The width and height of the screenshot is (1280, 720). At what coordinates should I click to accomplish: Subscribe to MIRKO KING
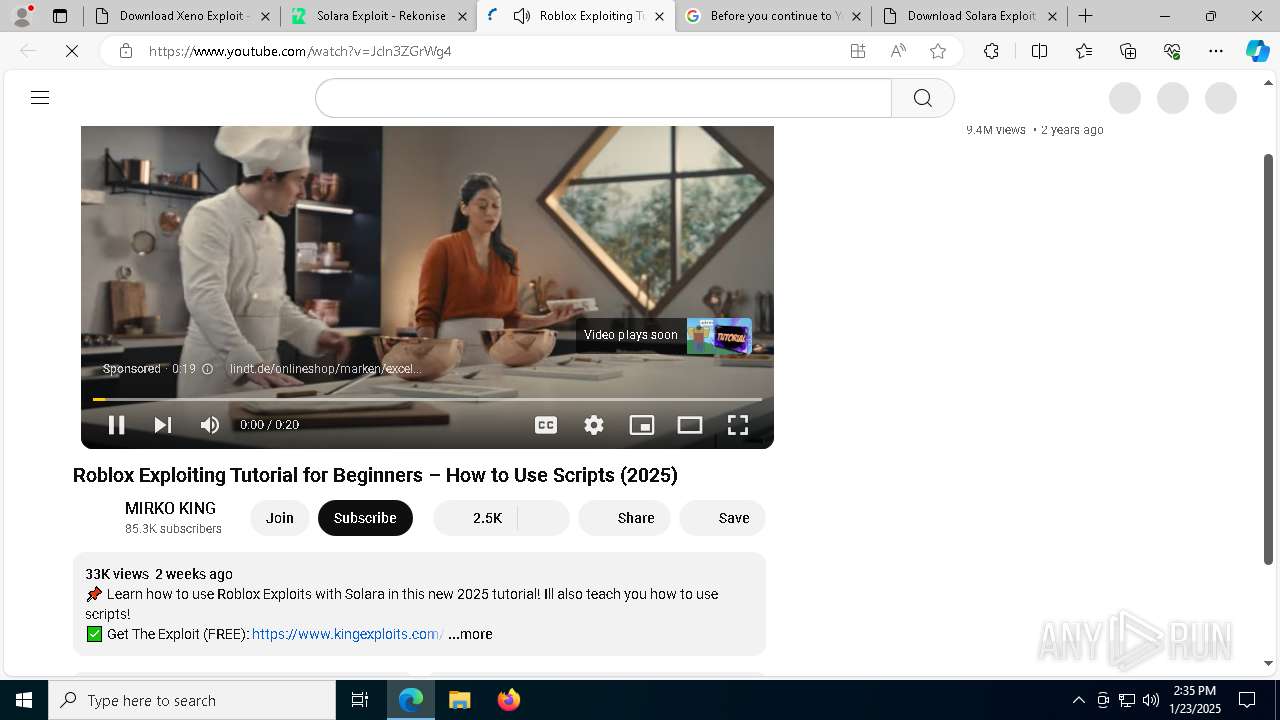click(365, 518)
